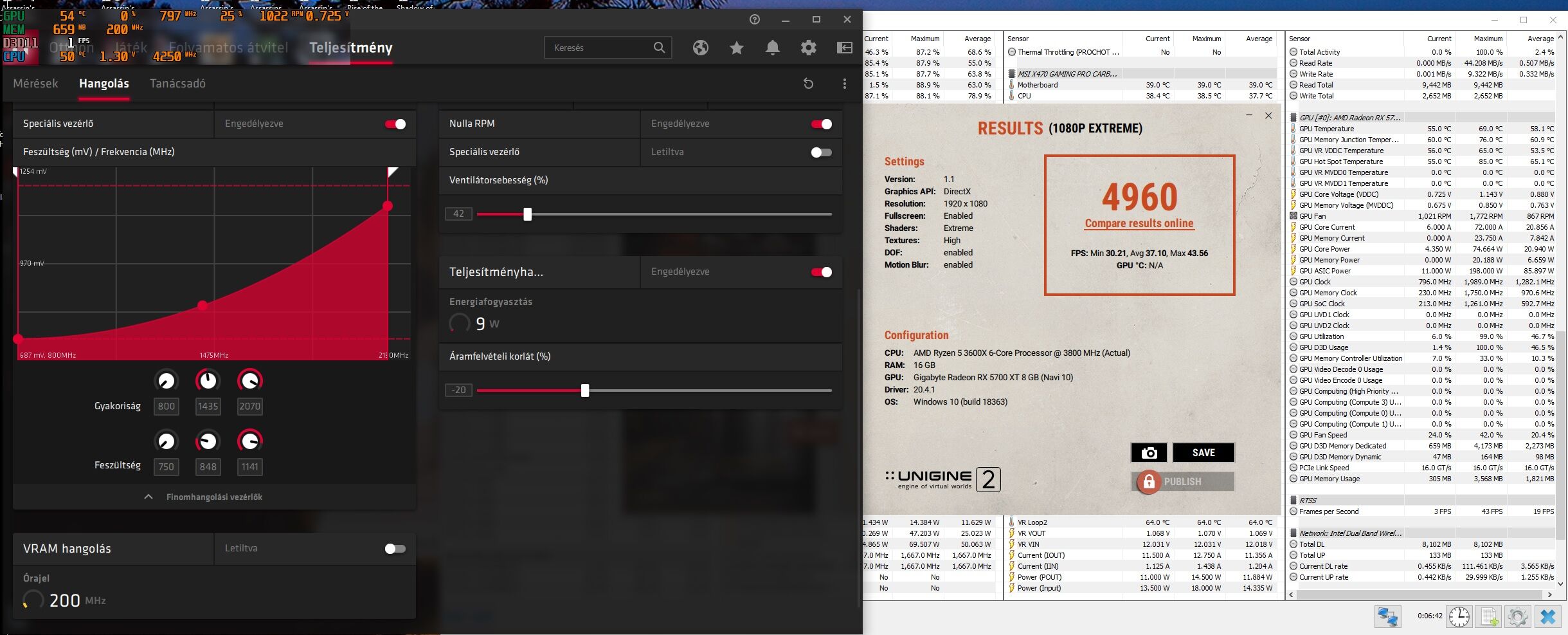Click the HWiNFO logging sheet icon
Viewport: 1568px width, 635px height.
tap(1490, 616)
